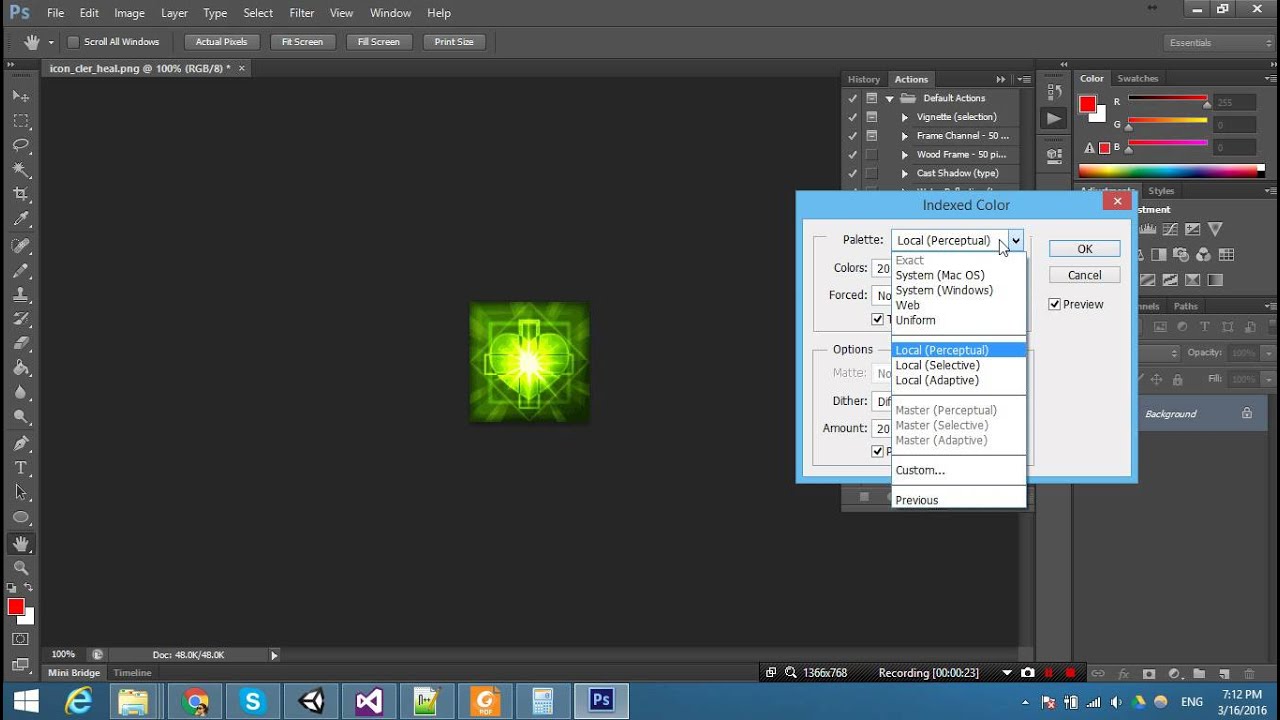Screen dimensions: 1280x720
Task: Close the Palette dropdown arrow
Action: (1015, 240)
